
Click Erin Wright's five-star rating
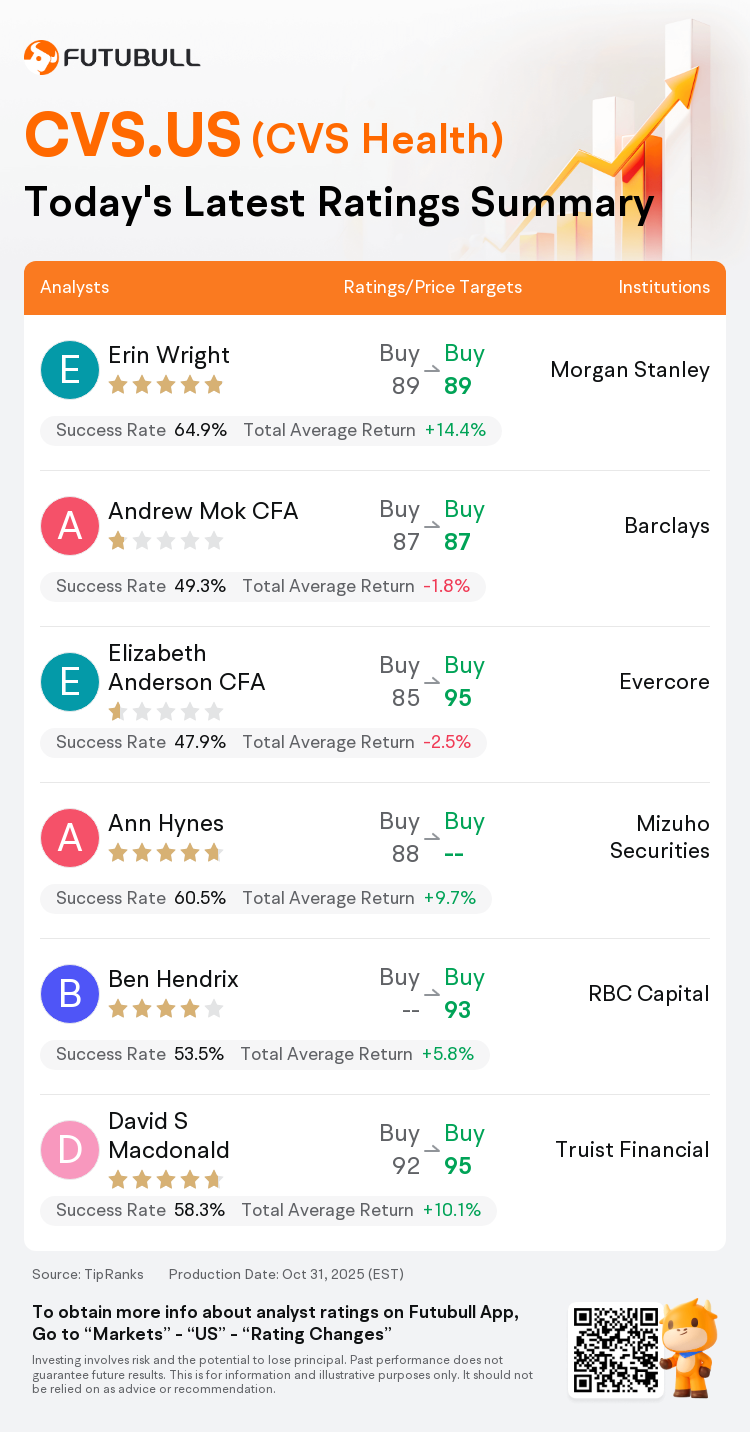coord(165,385)
